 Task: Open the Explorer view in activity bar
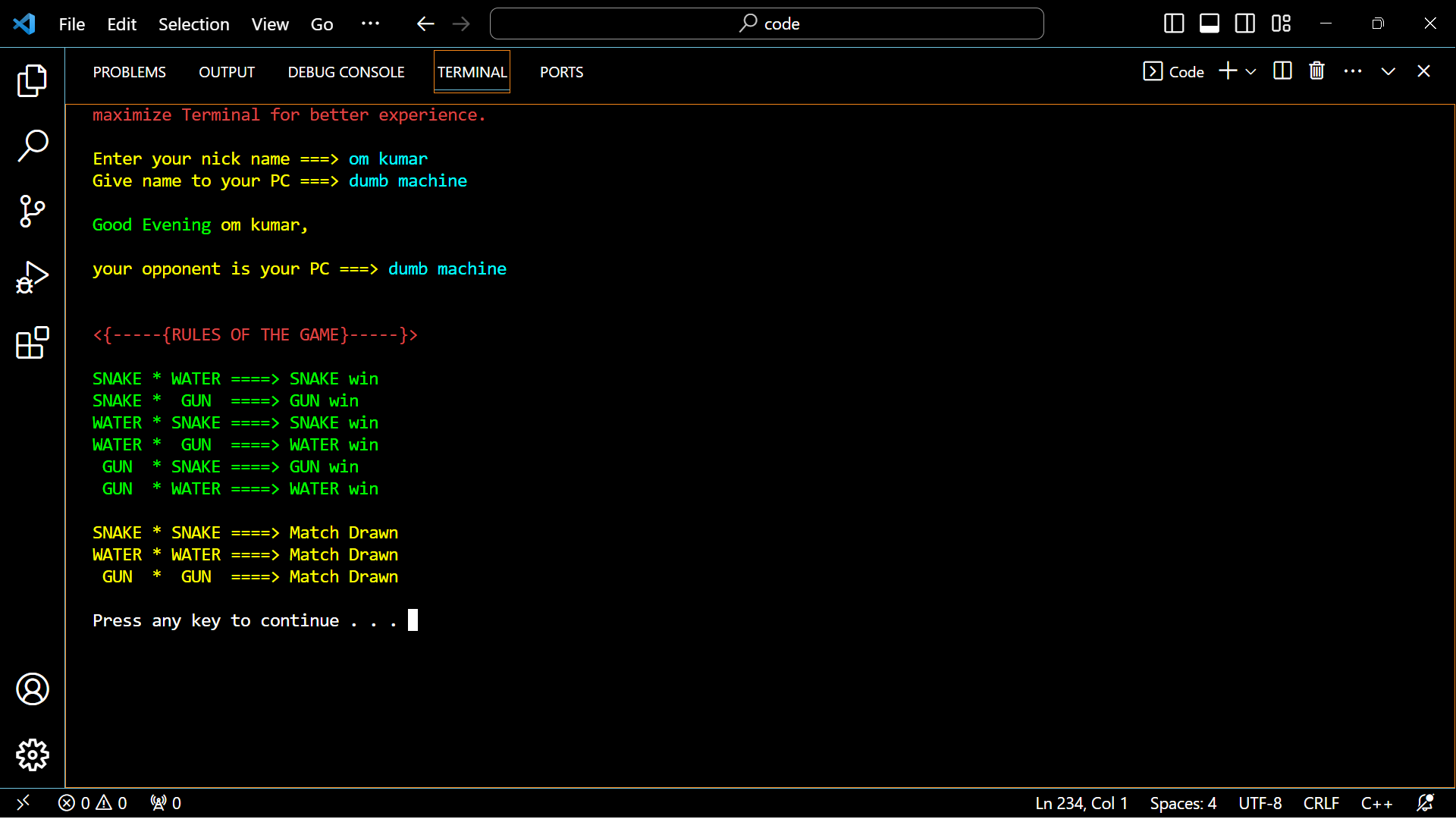click(32, 80)
